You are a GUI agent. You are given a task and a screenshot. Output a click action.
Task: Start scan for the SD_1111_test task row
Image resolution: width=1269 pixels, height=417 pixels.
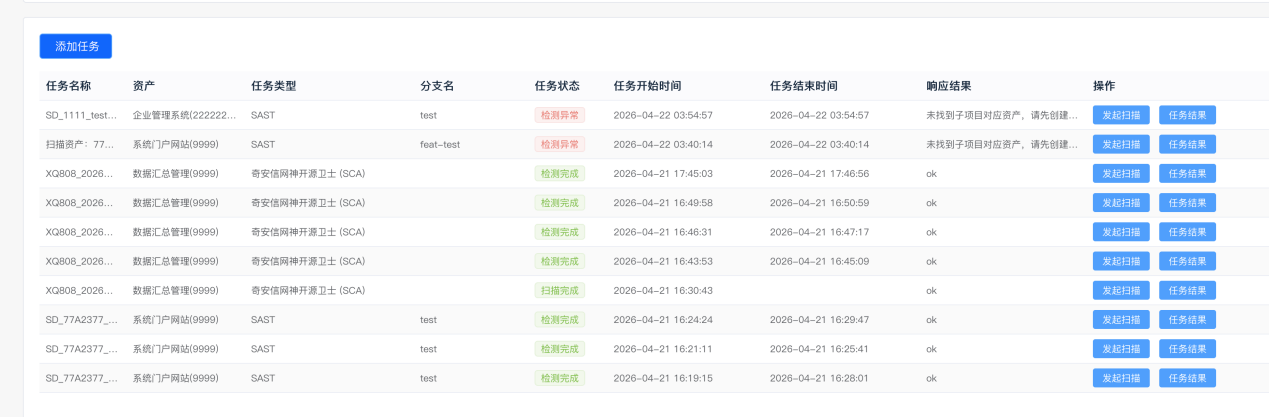[1121, 115]
